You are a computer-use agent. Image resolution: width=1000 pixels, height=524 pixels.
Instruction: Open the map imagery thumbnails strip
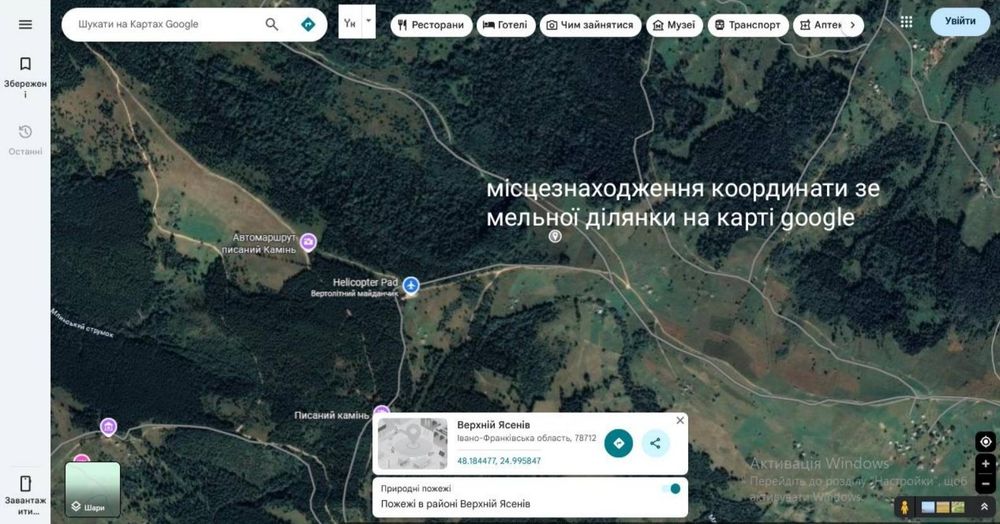(x=943, y=507)
